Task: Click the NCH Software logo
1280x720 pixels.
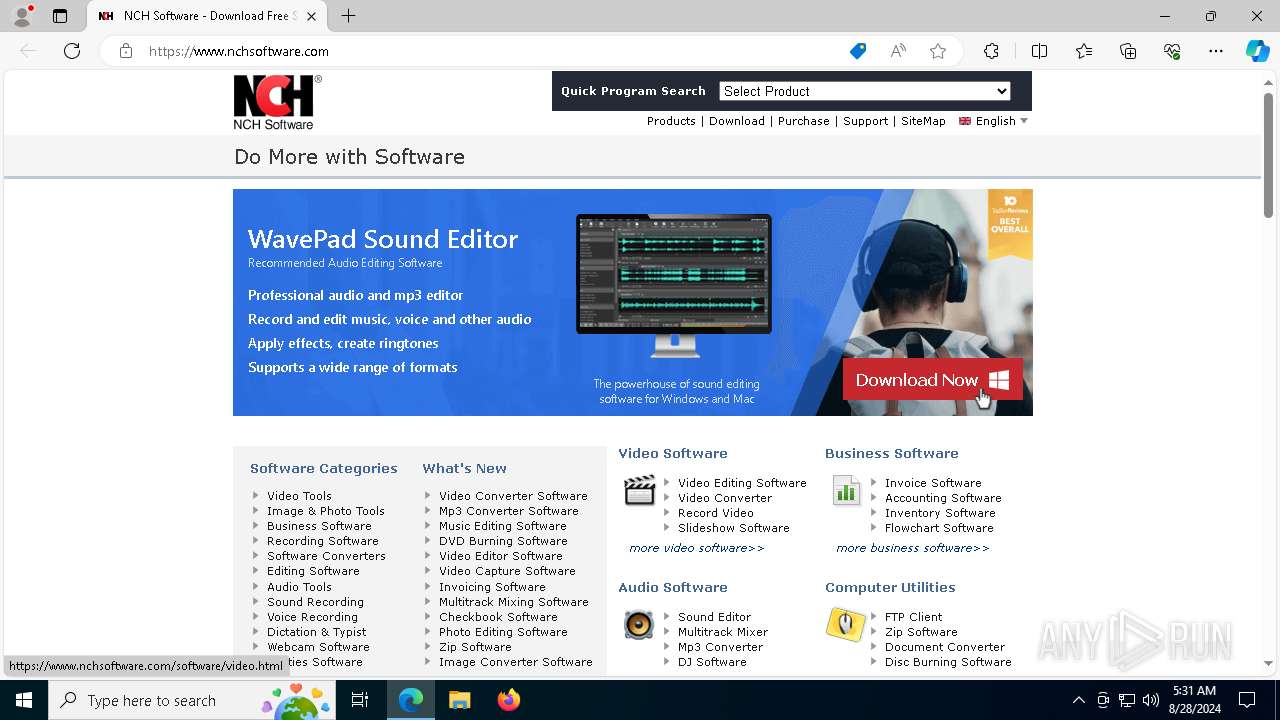Action: 277,102
